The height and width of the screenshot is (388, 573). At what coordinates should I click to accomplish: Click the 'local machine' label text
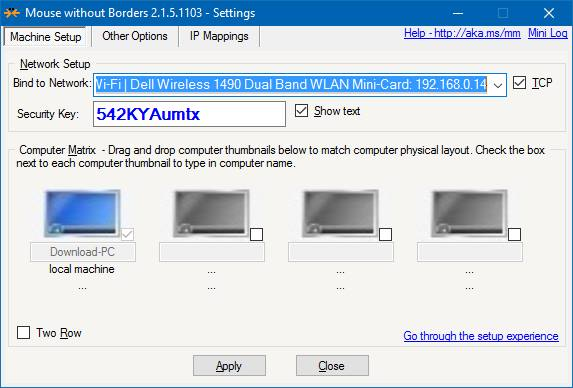82,269
